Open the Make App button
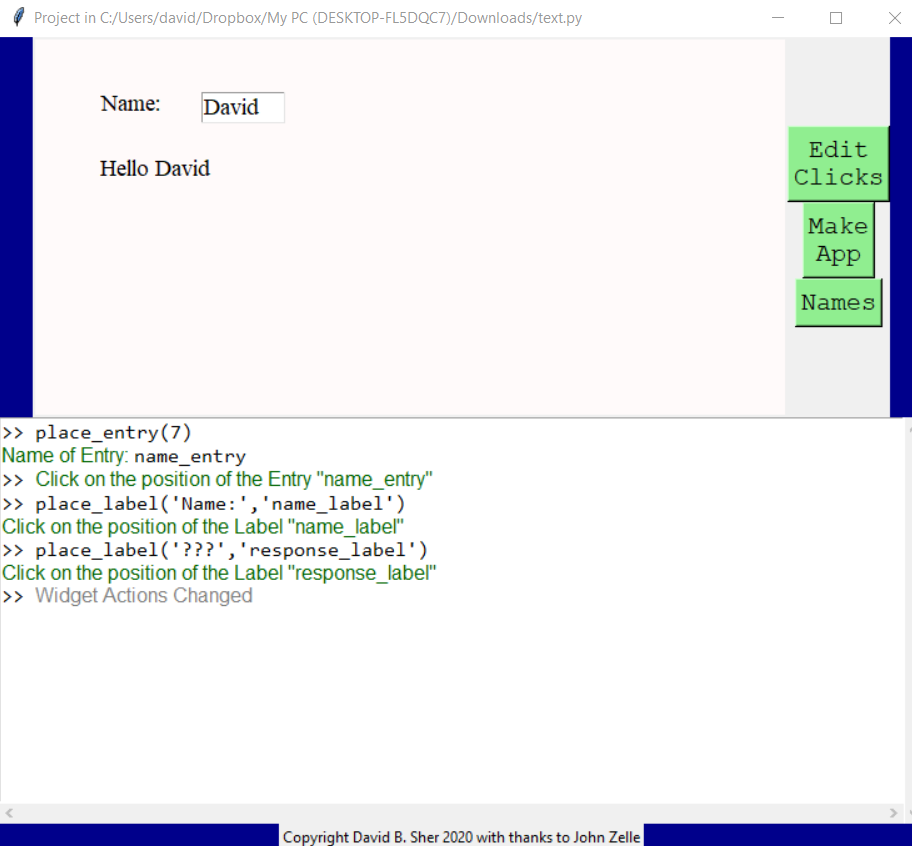 click(x=838, y=240)
